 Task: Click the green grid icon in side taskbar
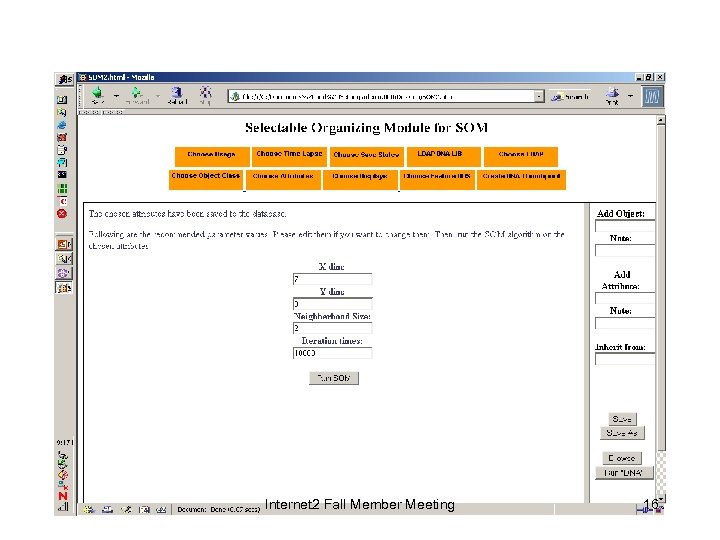tap(62, 188)
